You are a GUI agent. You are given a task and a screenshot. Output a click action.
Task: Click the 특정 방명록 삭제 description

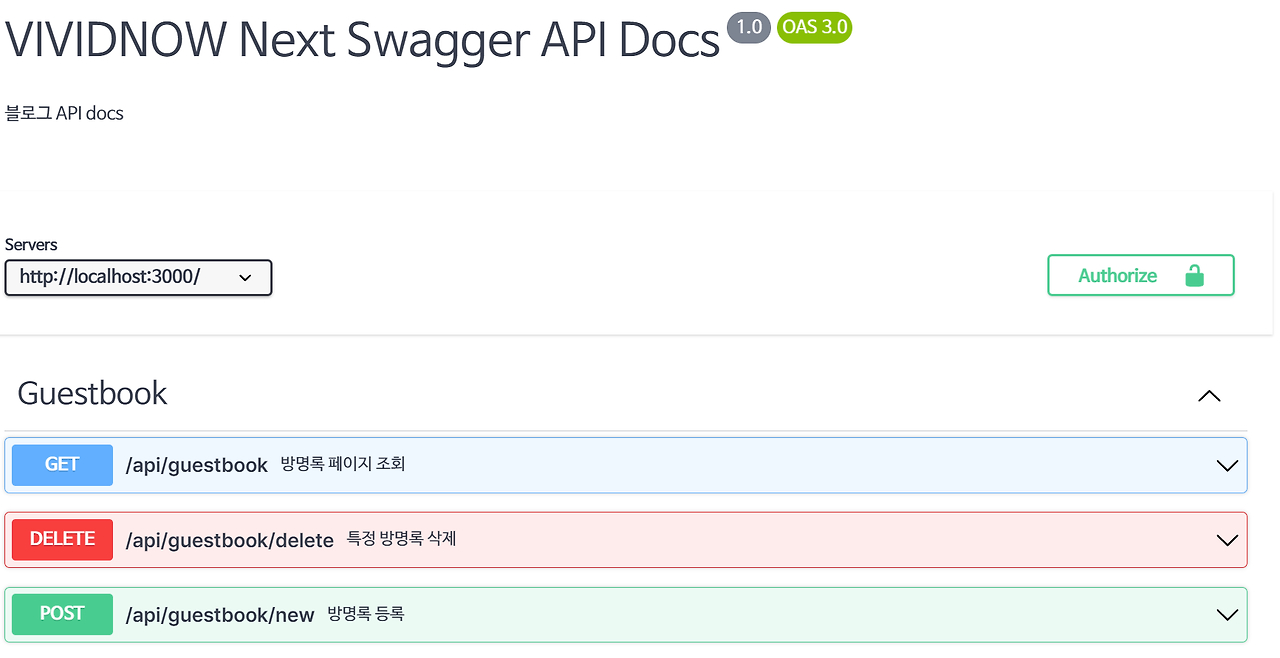pyautogui.click(x=401, y=539)
